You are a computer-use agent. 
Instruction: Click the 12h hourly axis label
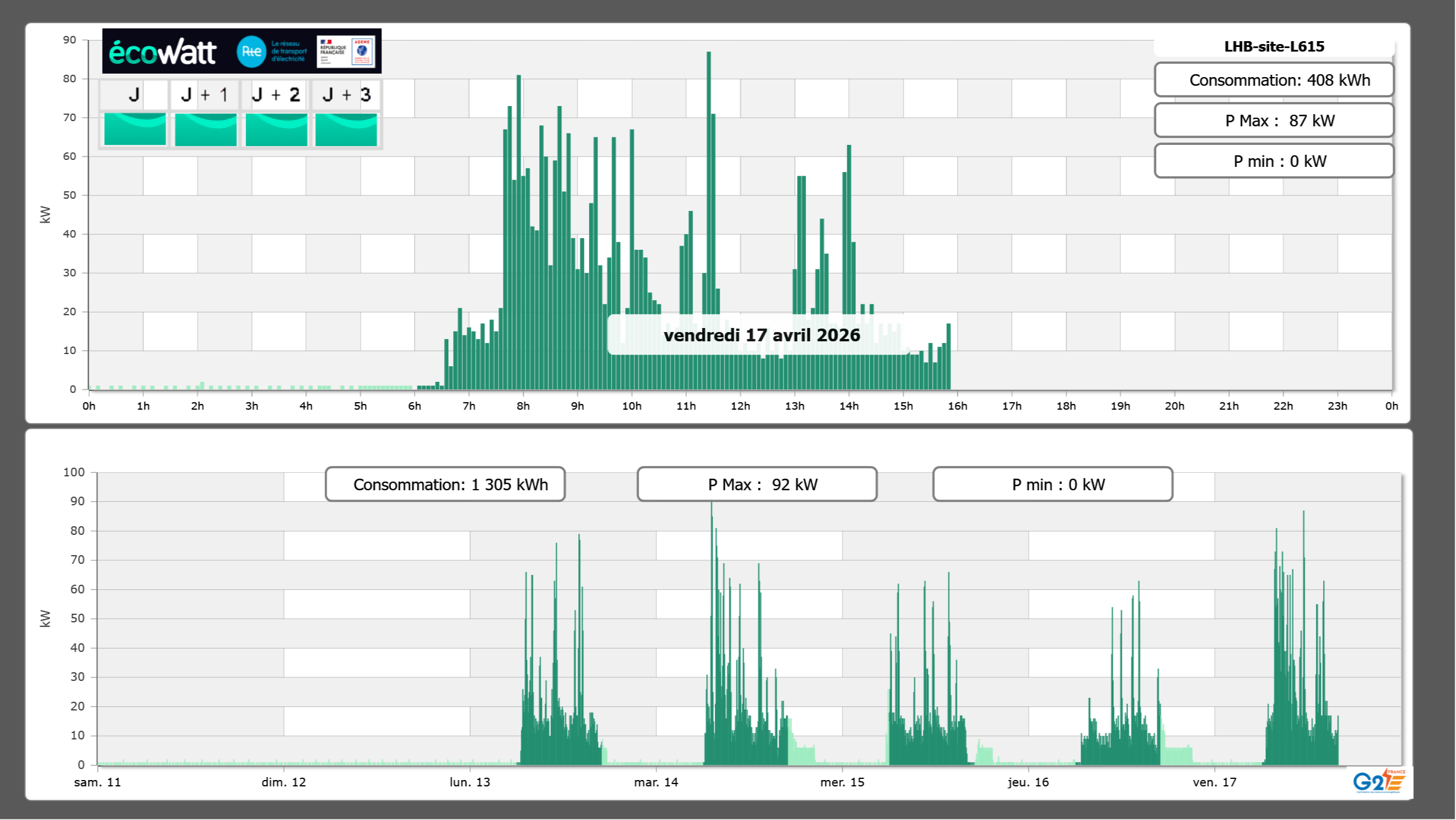[x=740, y=406]
